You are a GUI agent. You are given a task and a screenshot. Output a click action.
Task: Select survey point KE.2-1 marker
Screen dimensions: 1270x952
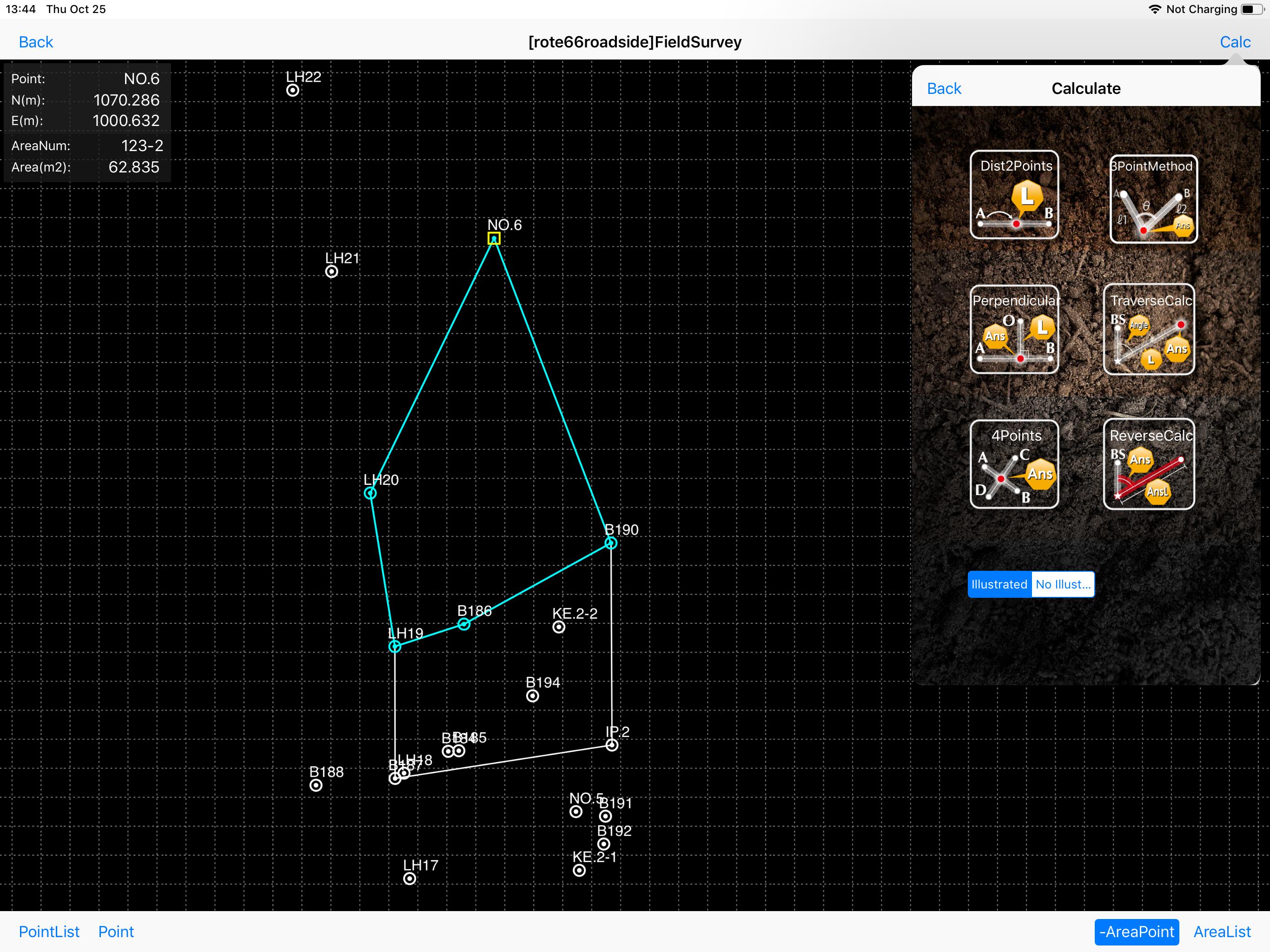pyautogui.click(x=579, y=871)
